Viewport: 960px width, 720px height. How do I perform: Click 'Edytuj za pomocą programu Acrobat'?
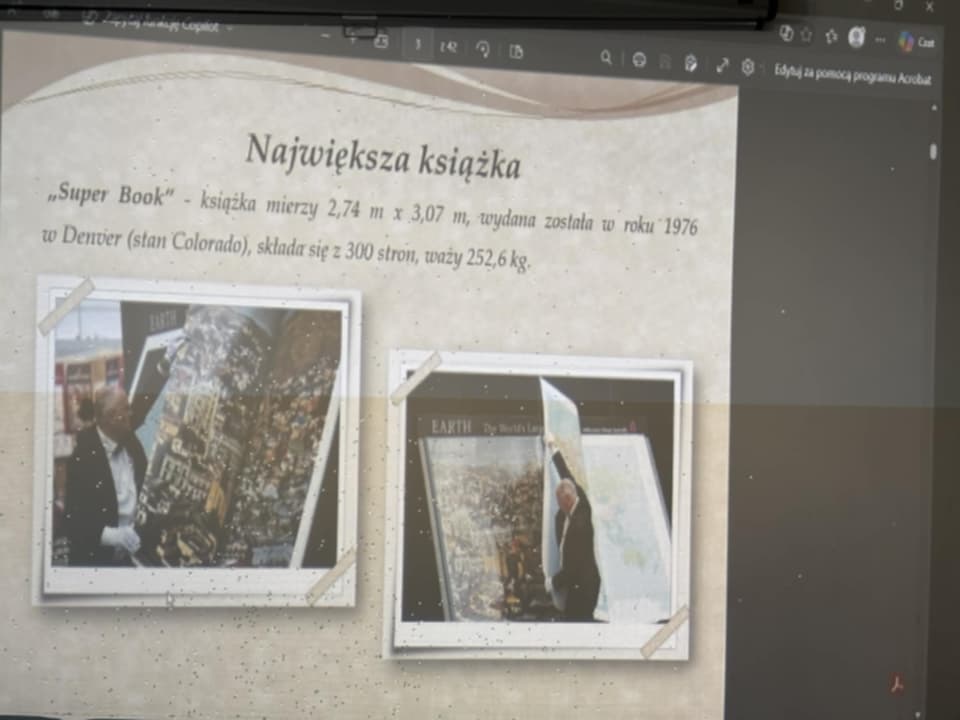click(x=853, y=74)
